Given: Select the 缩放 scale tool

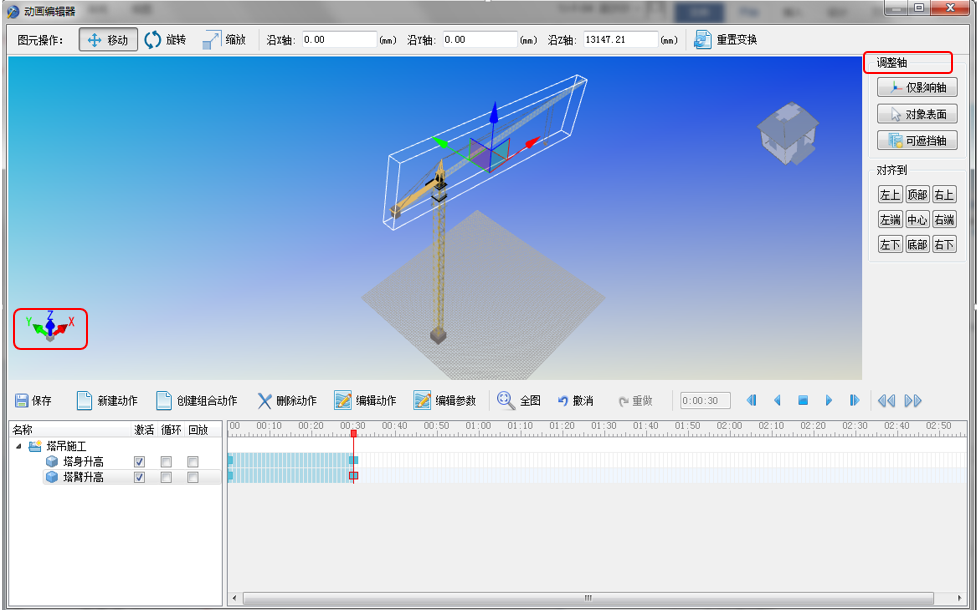Looking at the screenshot, I should 224,40.
